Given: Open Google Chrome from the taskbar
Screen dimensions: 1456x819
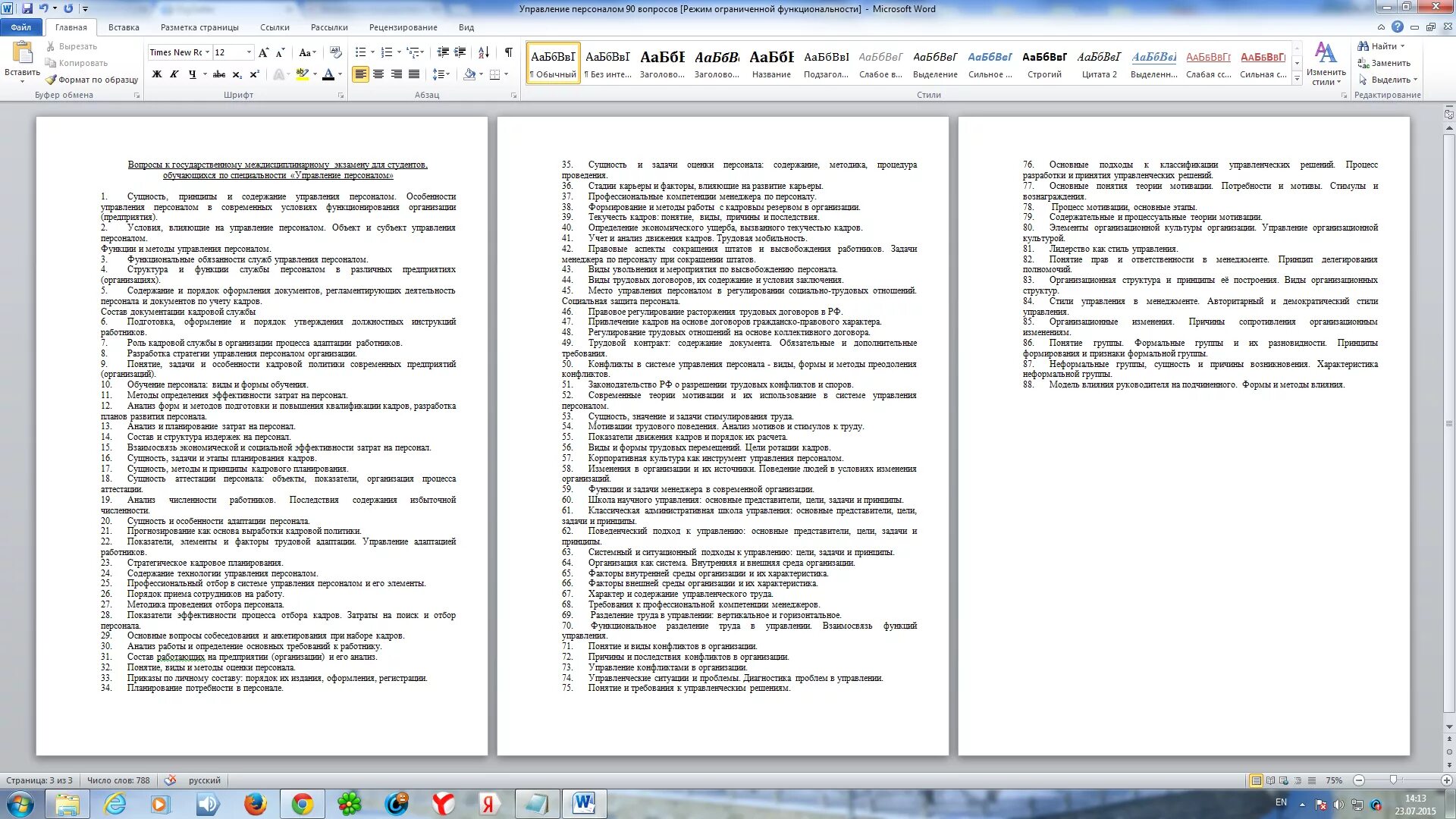Looking at the screenshot, I should (302, 804).
